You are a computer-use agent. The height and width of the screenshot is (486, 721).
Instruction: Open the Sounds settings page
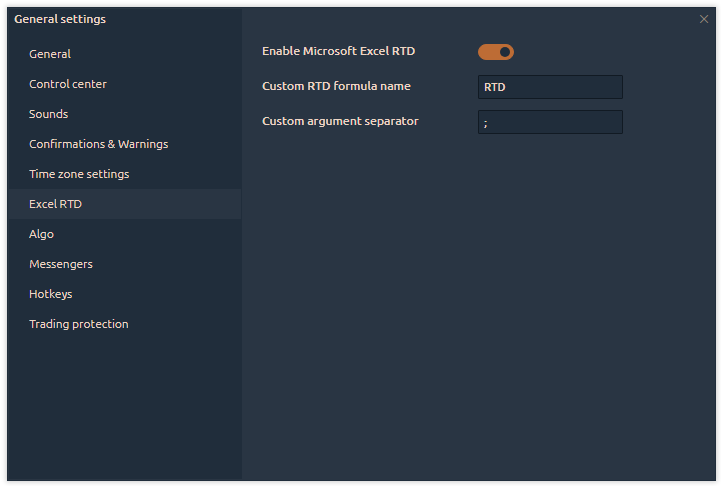coord(48,114)
